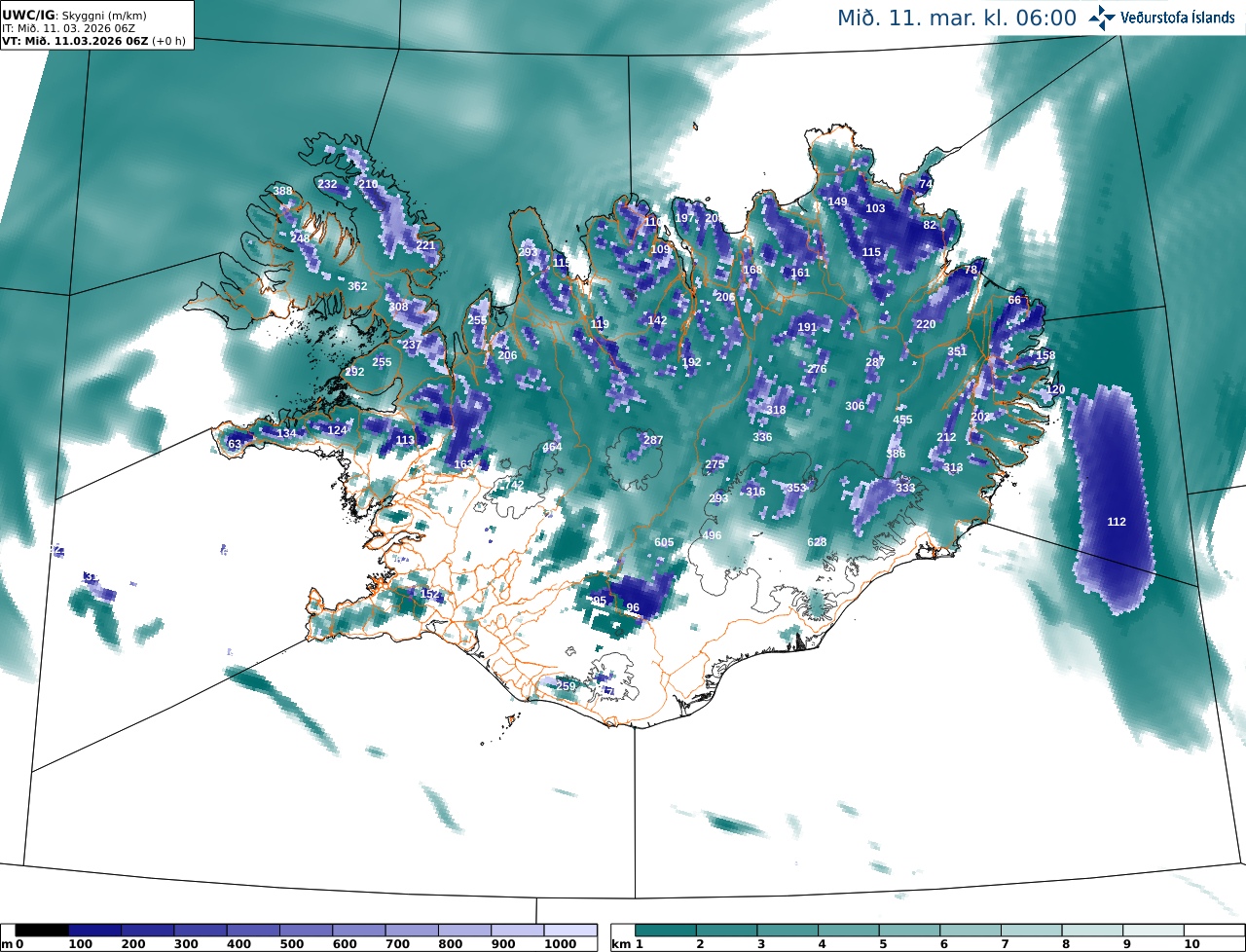Click the 66 visibility value
1246x952 pixels.
pos(1014,300)
